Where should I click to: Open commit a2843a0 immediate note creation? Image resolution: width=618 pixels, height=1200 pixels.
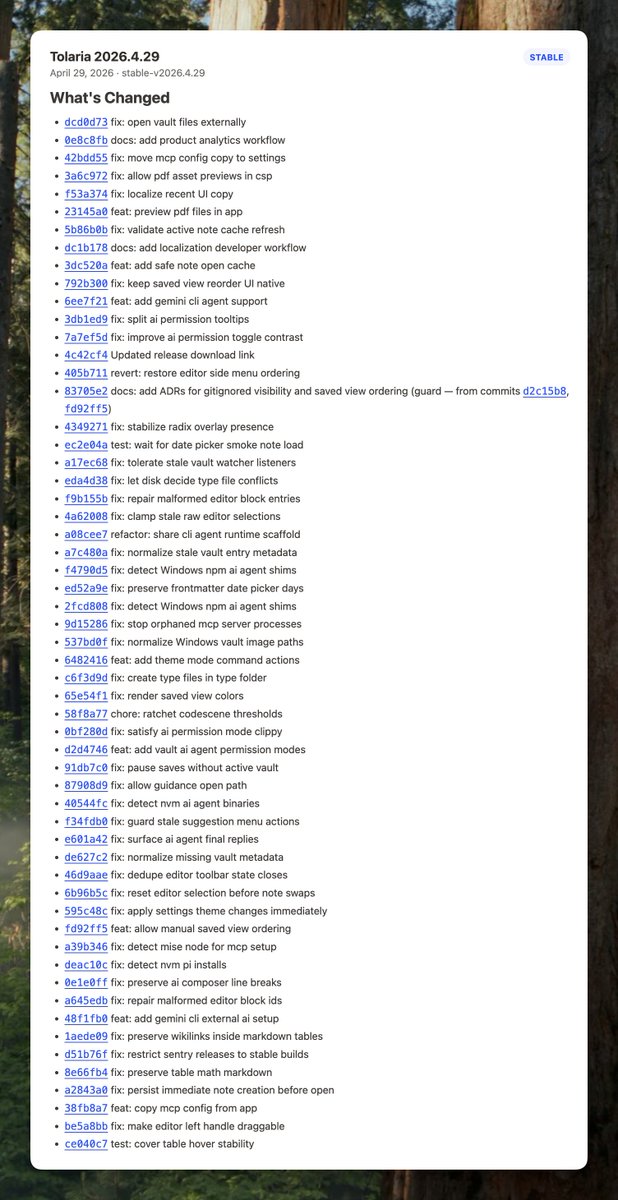(86, 1091)
